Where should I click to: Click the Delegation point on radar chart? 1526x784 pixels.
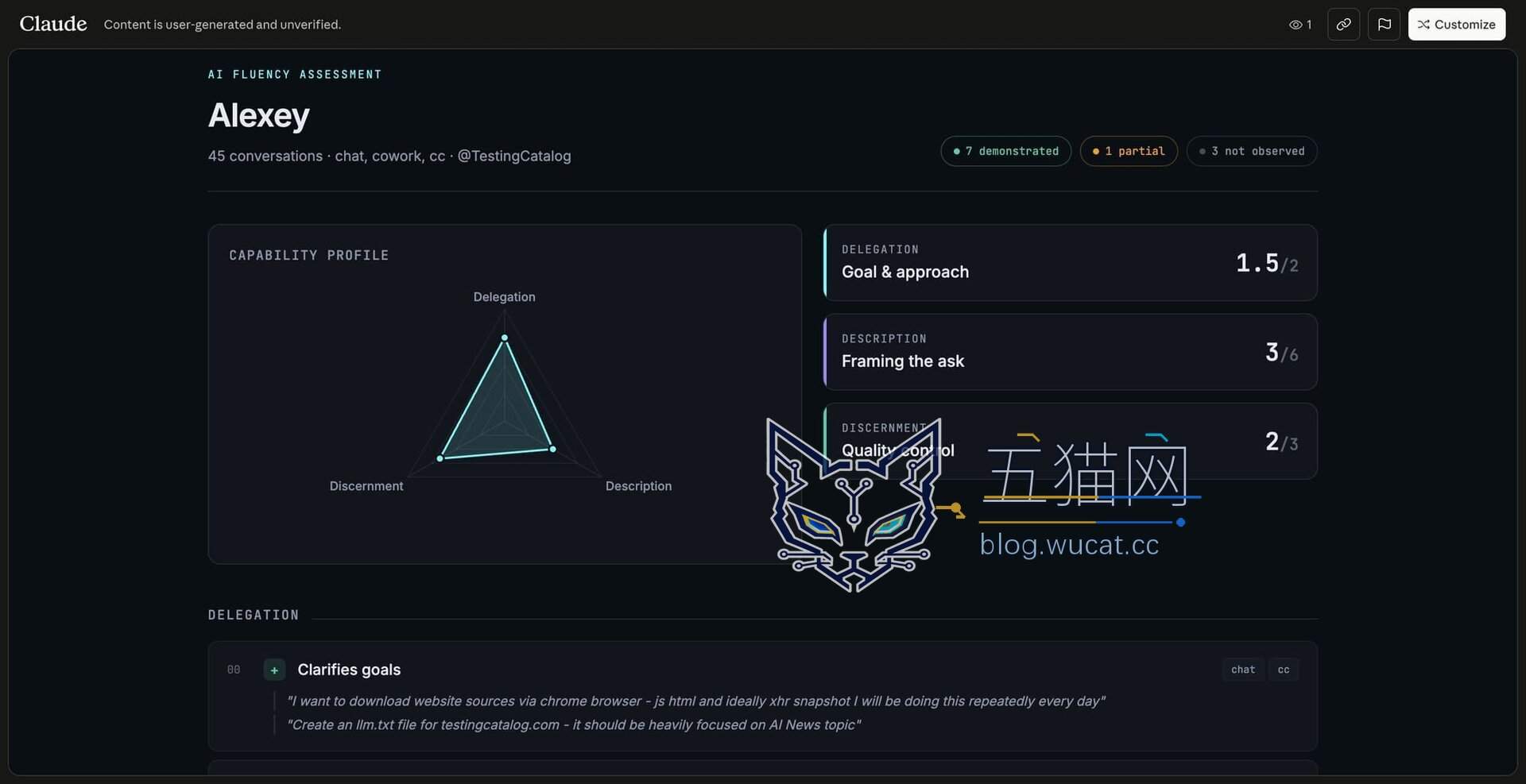click(504, 338)
